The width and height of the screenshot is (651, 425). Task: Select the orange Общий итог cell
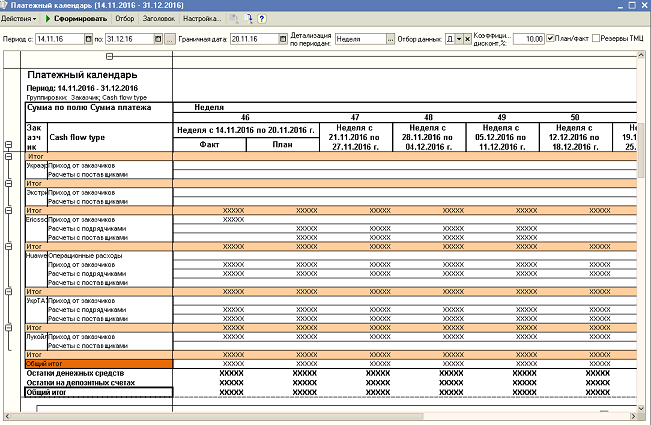[97, 364]
